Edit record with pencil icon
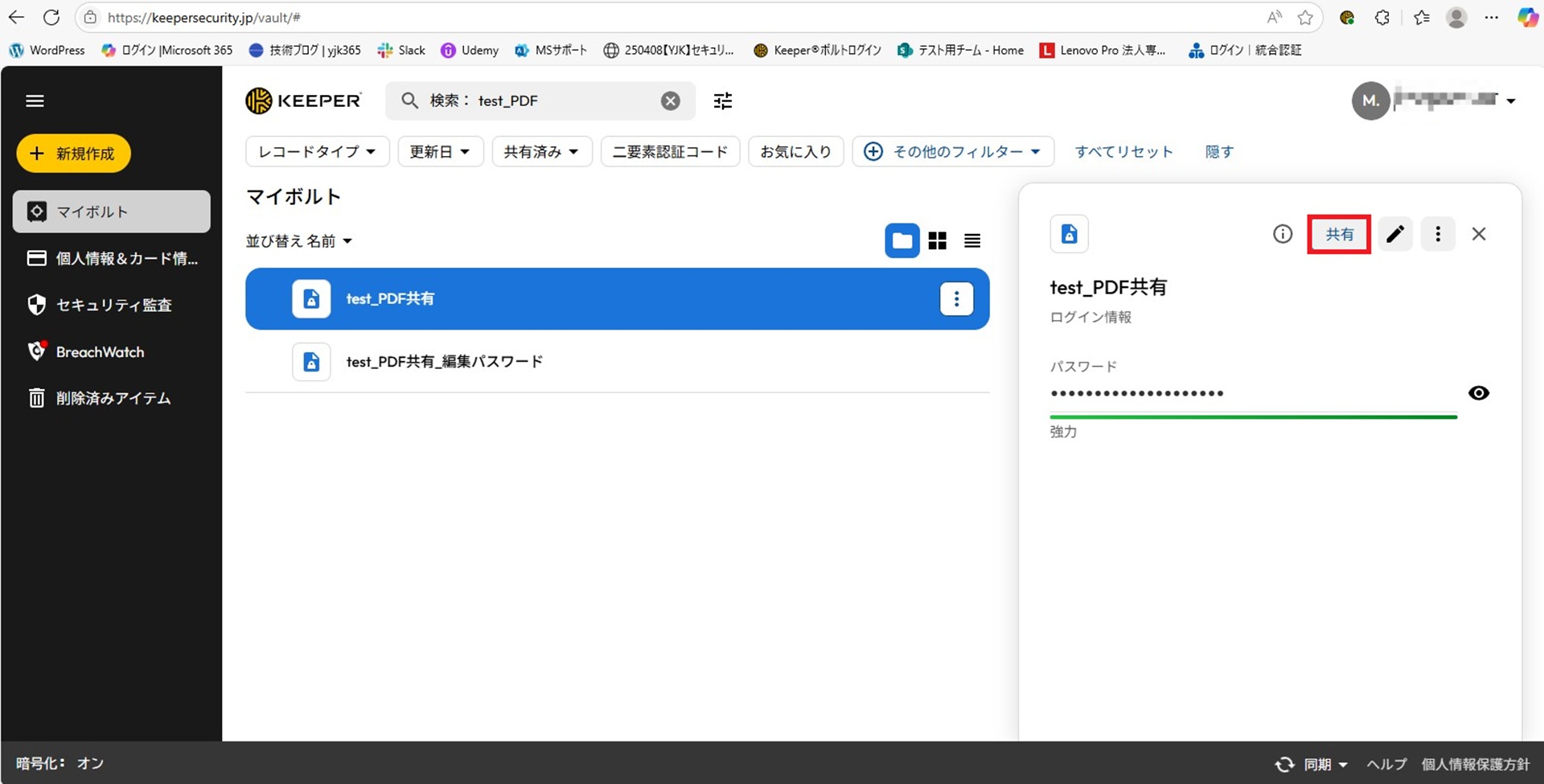The image size is (1544, 784). pos(1394,234)
